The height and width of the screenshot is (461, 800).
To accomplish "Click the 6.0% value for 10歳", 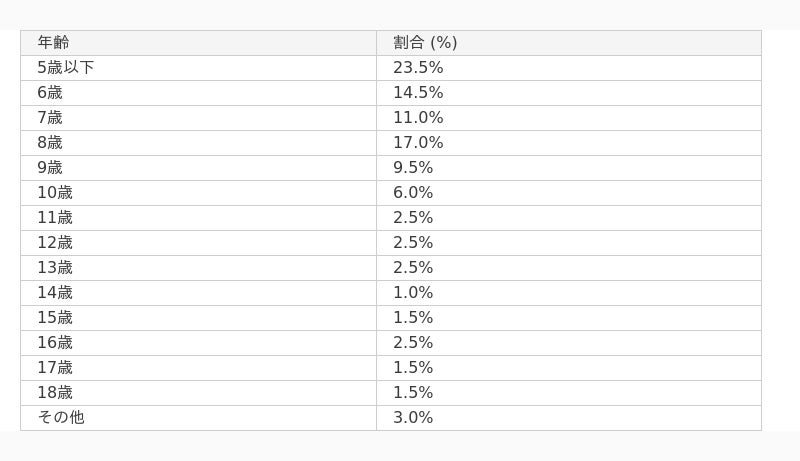I will pyautogui.click(x=413, y=193).
